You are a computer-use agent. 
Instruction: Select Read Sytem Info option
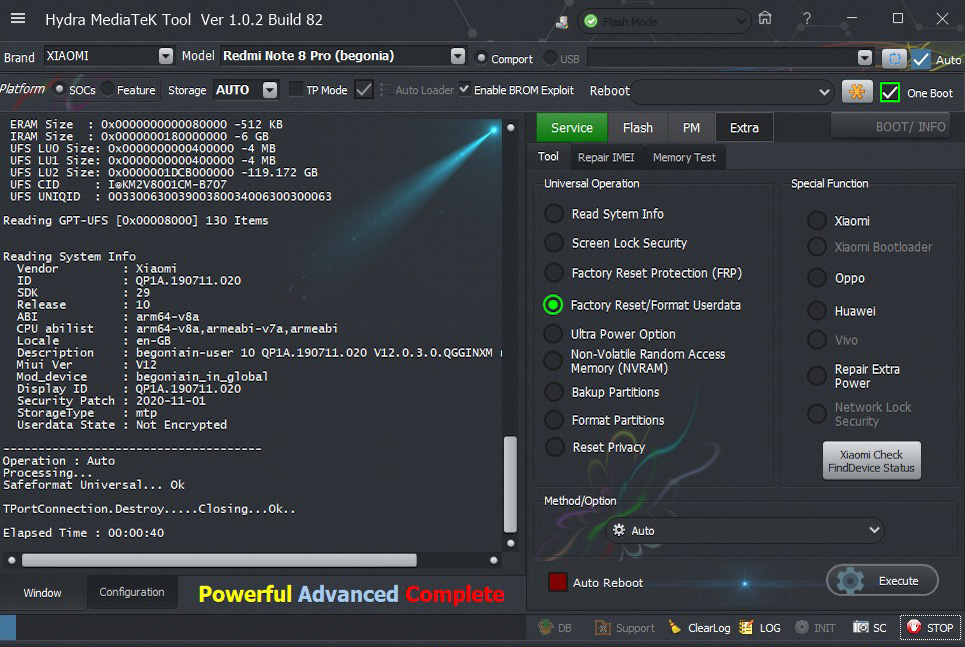click(x=554, y=214)
